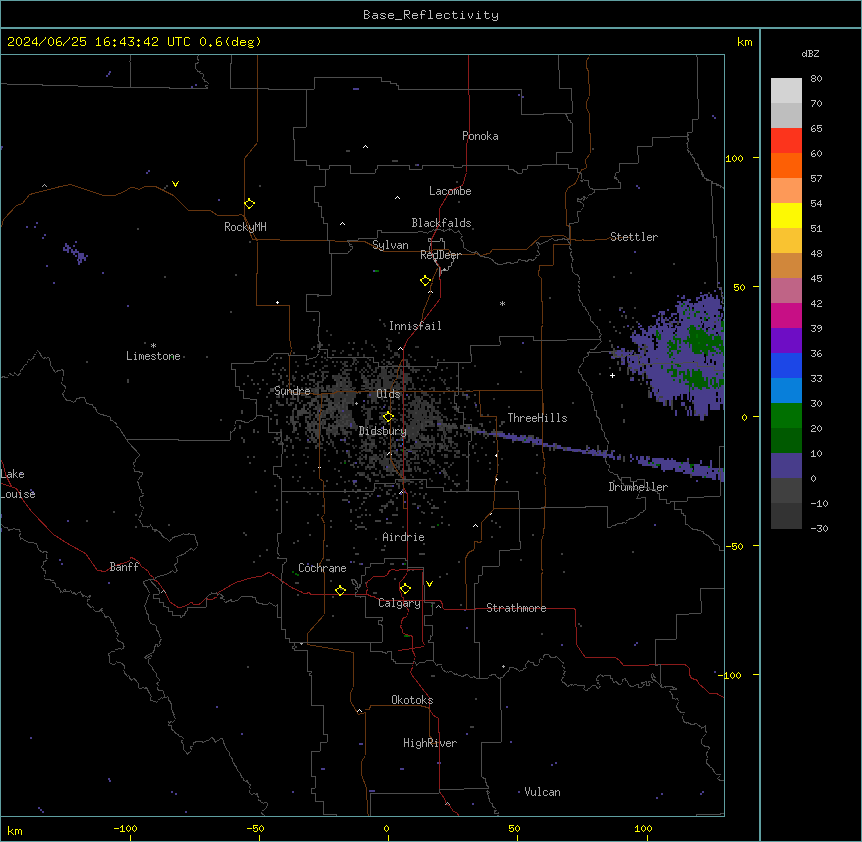
Task: Click the HighRiver city label
Action: pos(430,743)
